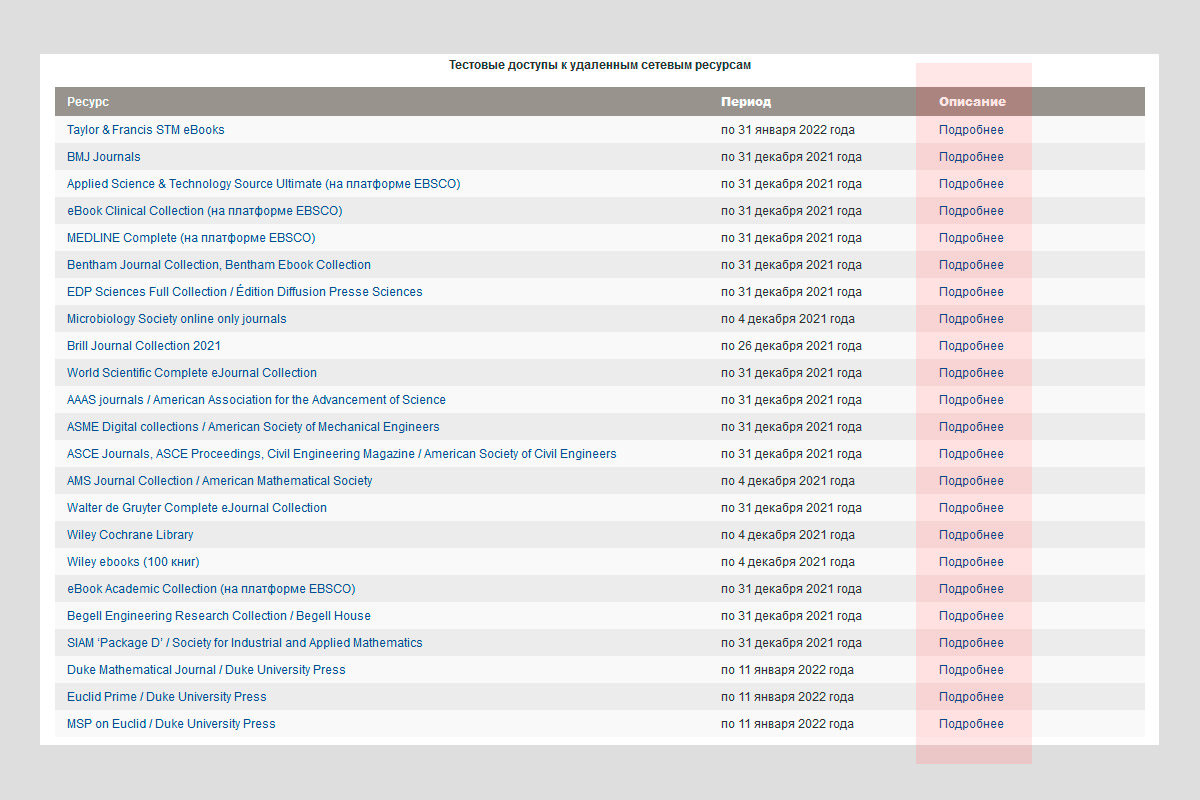1200x800 pixels.
Task: Click Подробнее in Wiley ebooks row
Action: tap(971, 562)
